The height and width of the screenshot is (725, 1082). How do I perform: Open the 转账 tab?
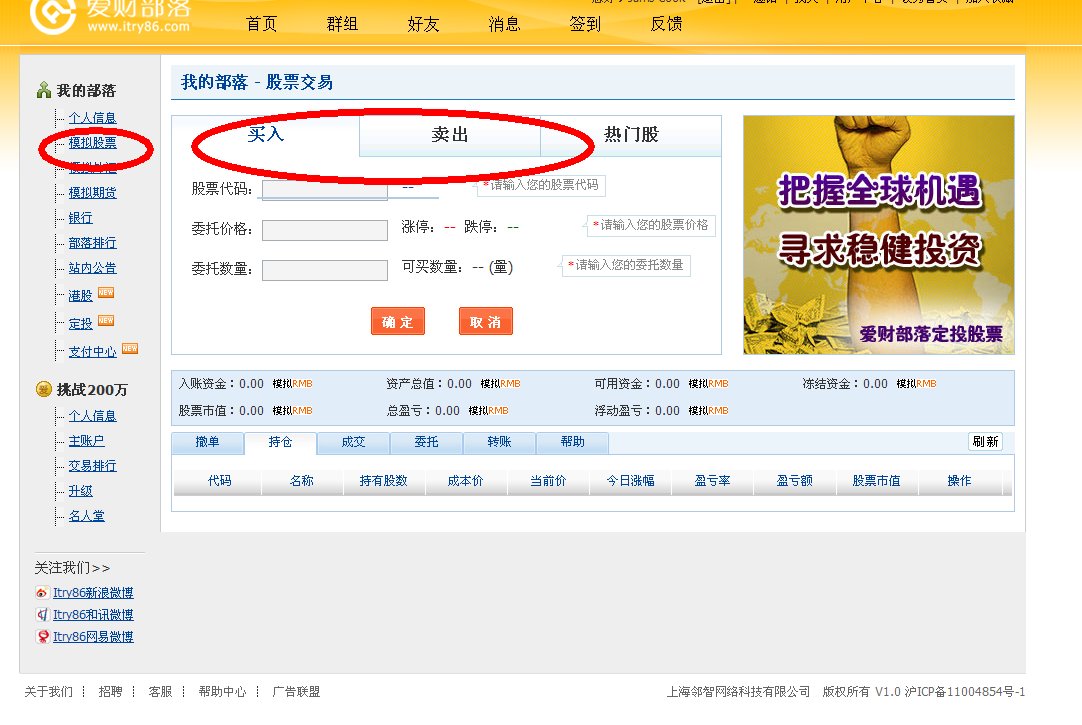pyautogui.click(x=499, y=442)
